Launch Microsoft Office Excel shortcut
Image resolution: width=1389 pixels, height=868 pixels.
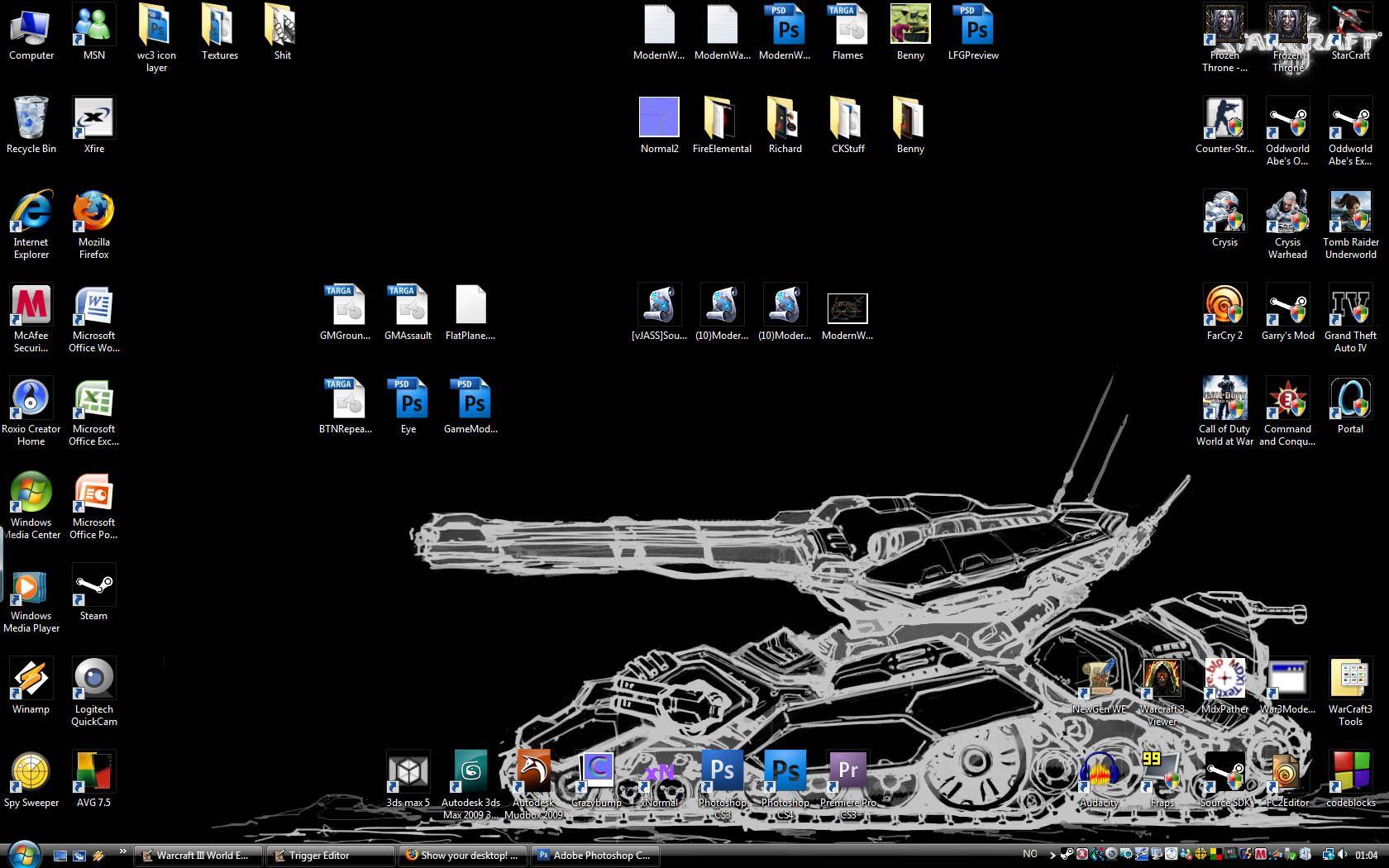click(94, 412)
